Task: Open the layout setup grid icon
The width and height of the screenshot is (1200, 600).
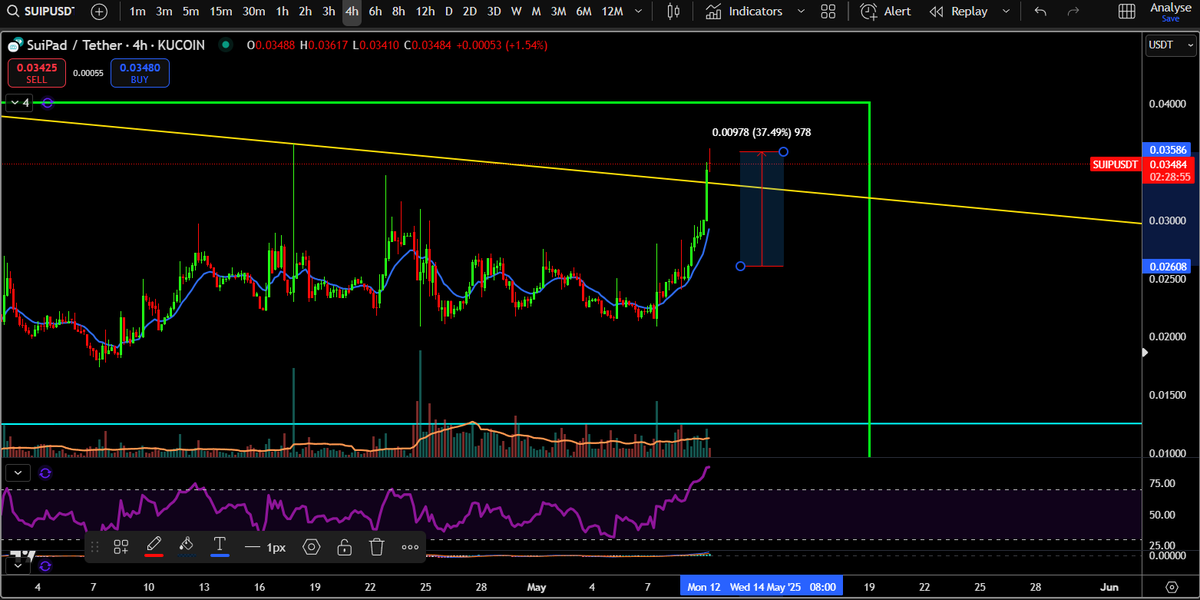Action: tap(1127, 12)
